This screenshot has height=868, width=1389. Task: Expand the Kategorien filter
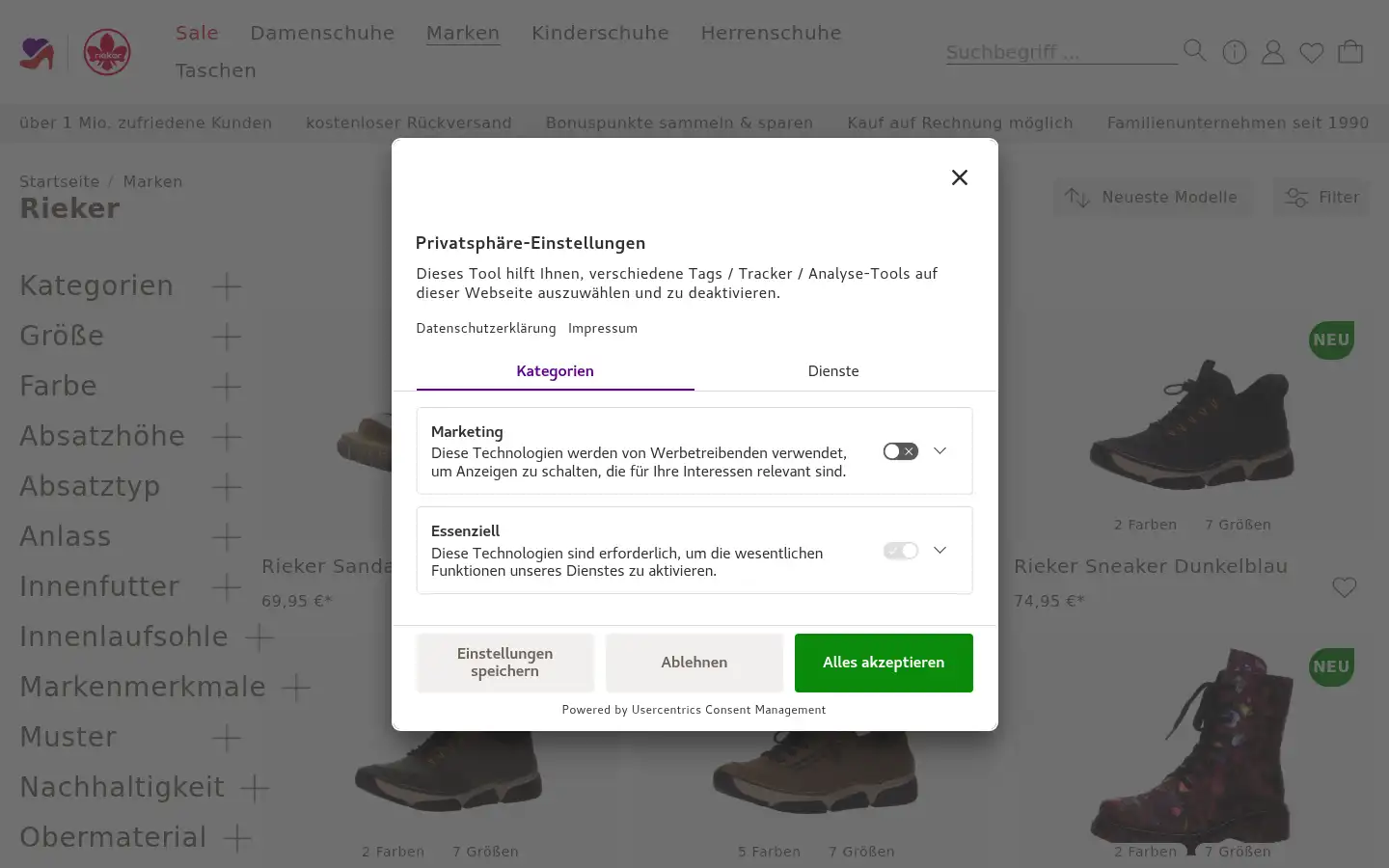[227, 286]
